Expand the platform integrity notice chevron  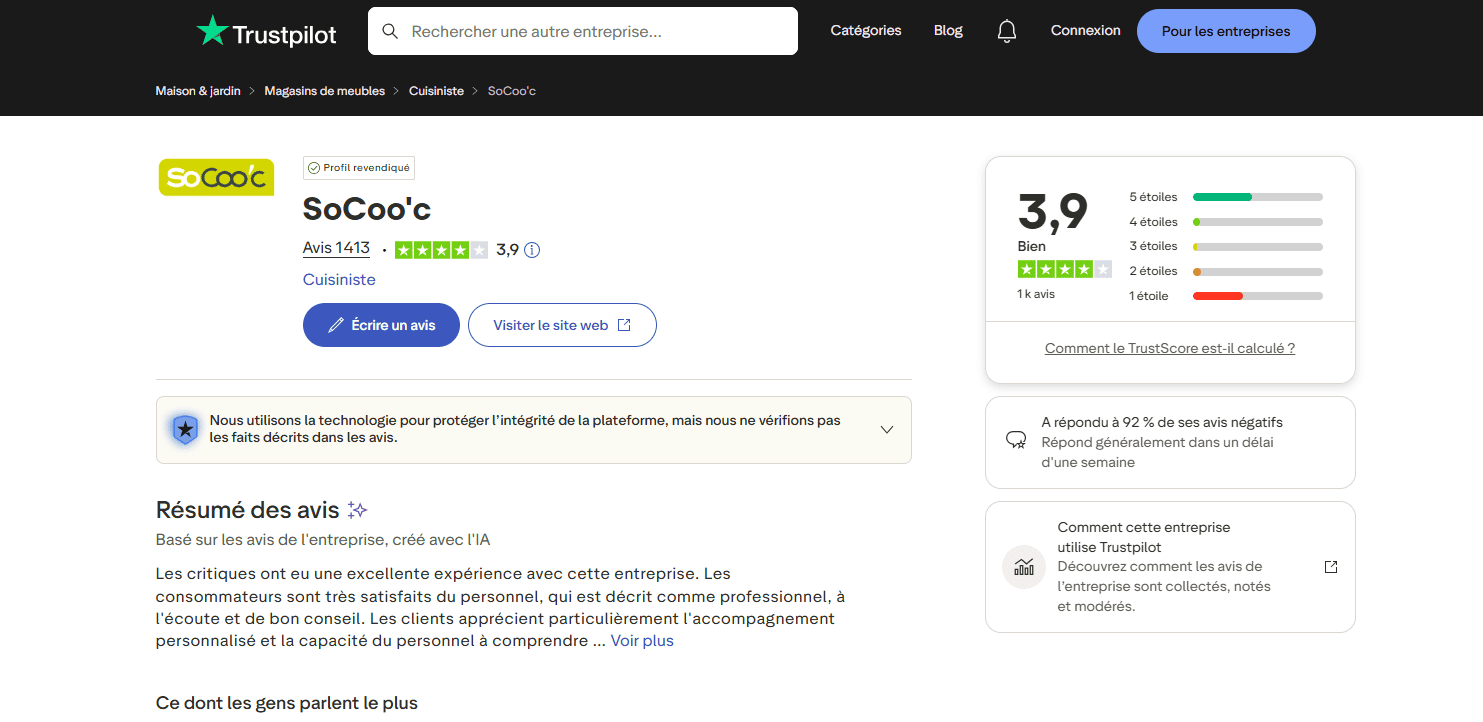tap(886, 430)
